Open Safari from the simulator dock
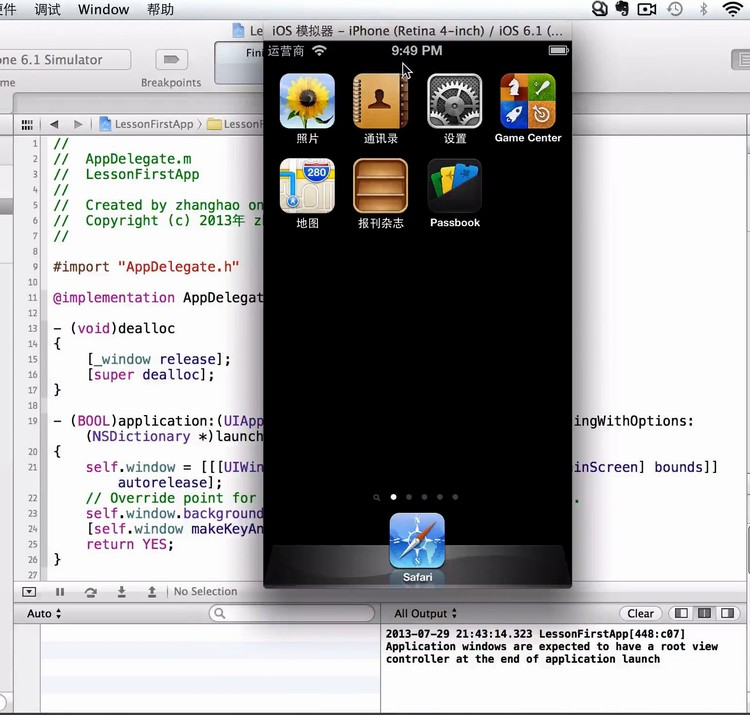This screenshot has width=750, height=715. click(417, 541)
